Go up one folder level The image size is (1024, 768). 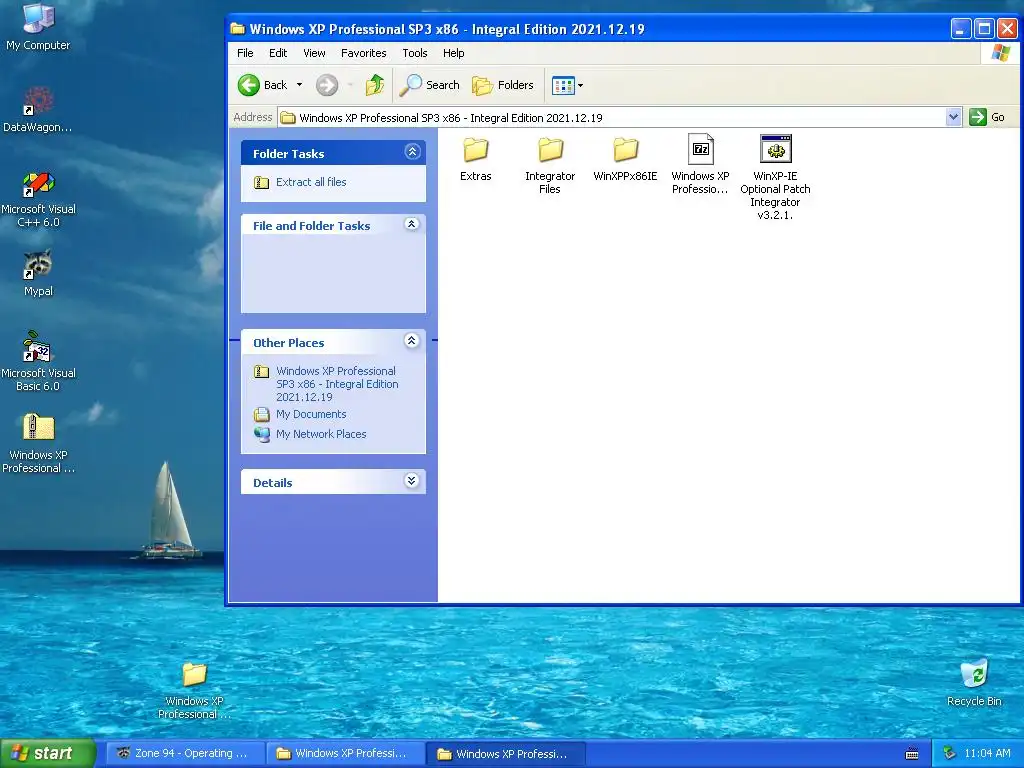pos(375,85)
